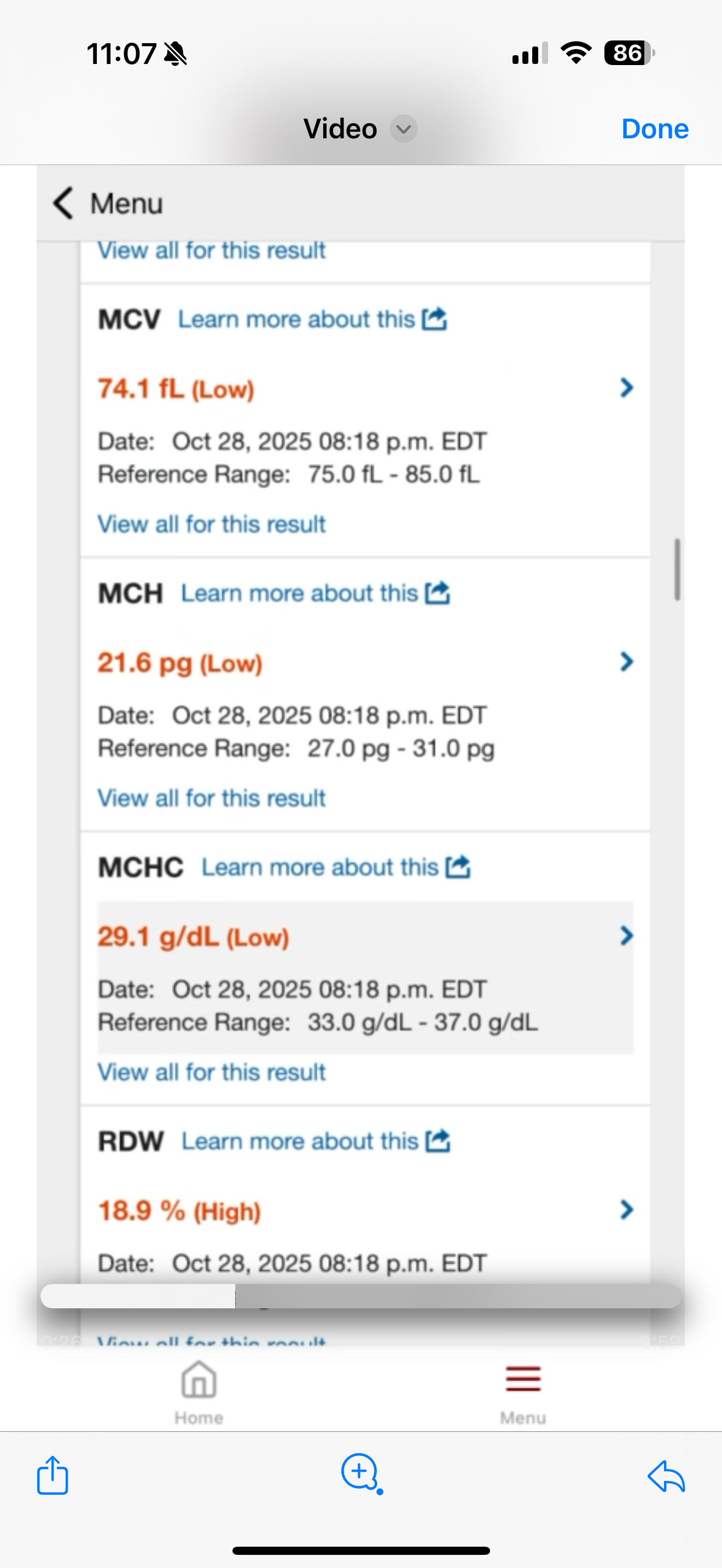Screen dimensions: 722x1568
Task: Open the MCHC external link icon
Action: pos(458,867)
